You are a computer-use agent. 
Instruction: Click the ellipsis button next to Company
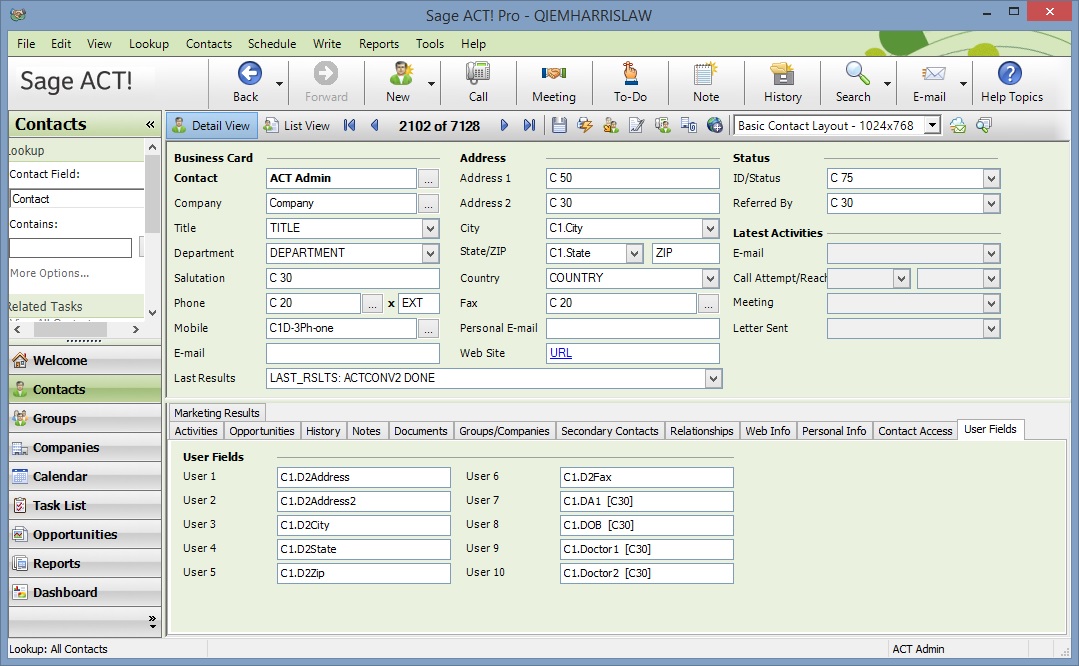428,204
